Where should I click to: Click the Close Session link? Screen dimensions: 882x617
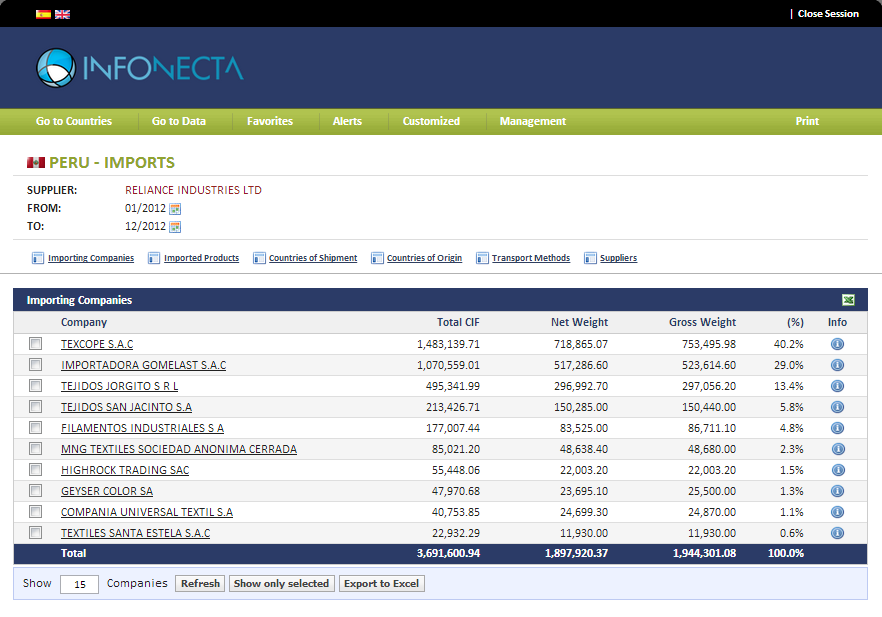coord(828,14)
